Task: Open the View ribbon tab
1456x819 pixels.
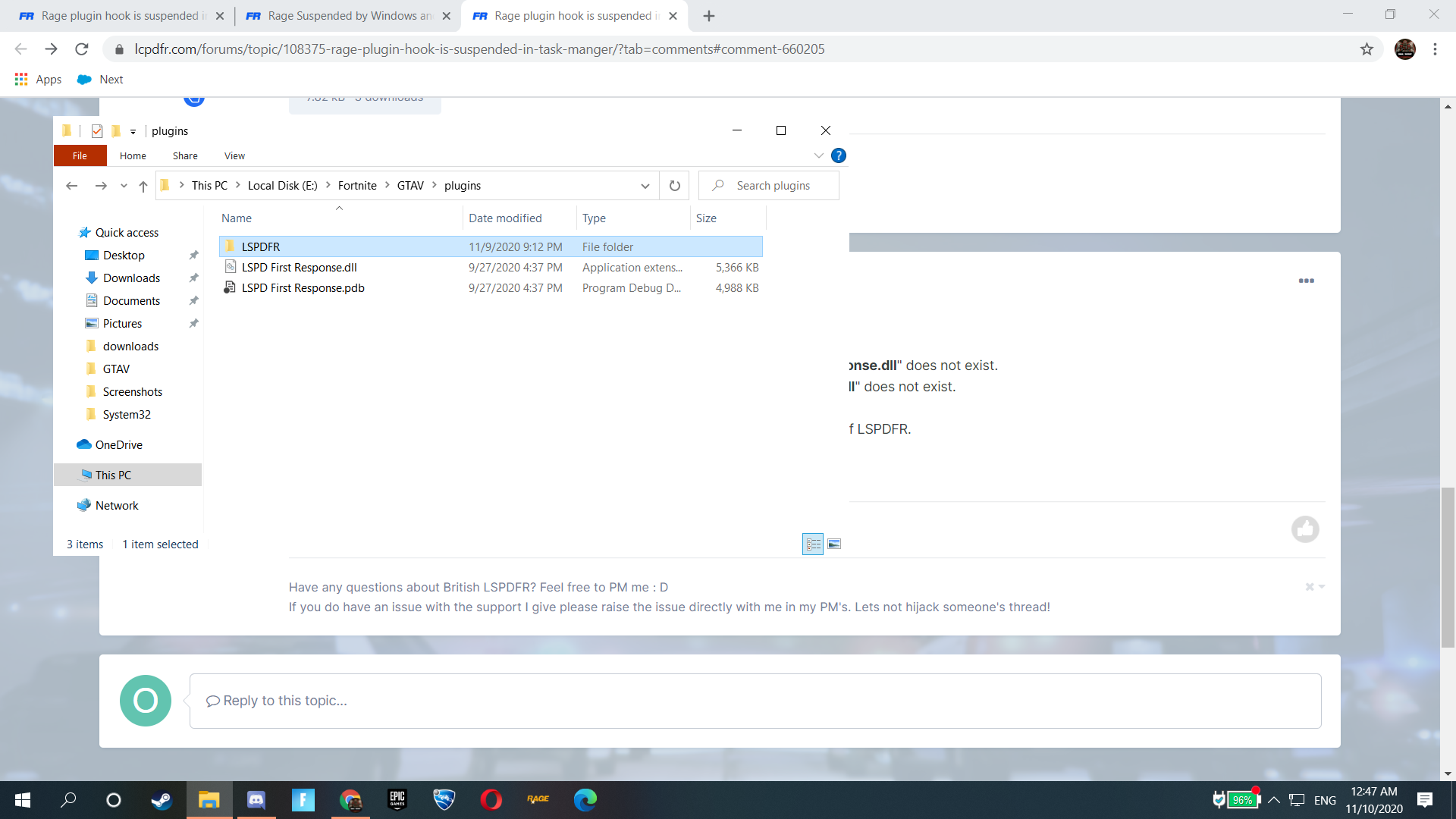Action: click(x=234, y=155)
